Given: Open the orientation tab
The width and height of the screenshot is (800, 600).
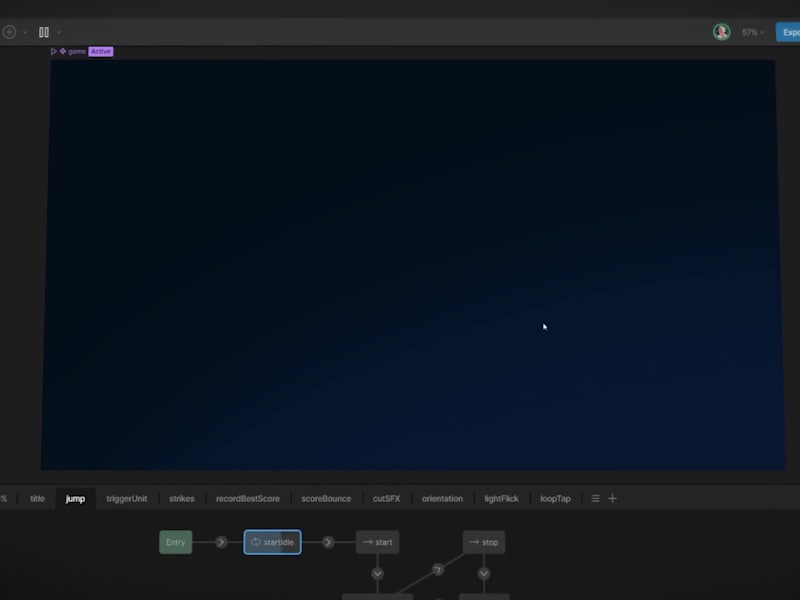Looking at the screenshot, I should (442, 498).
